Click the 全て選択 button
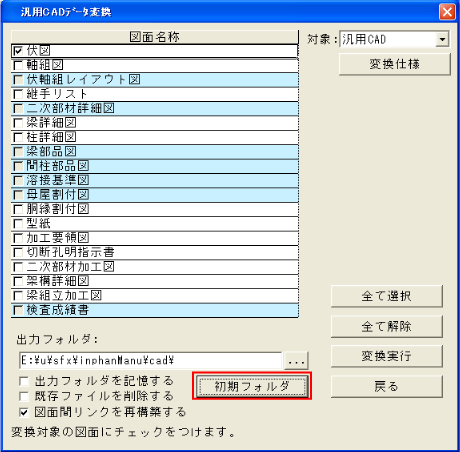Image resolution: width=460 pixels, height=452 pixels. point(387,296)
